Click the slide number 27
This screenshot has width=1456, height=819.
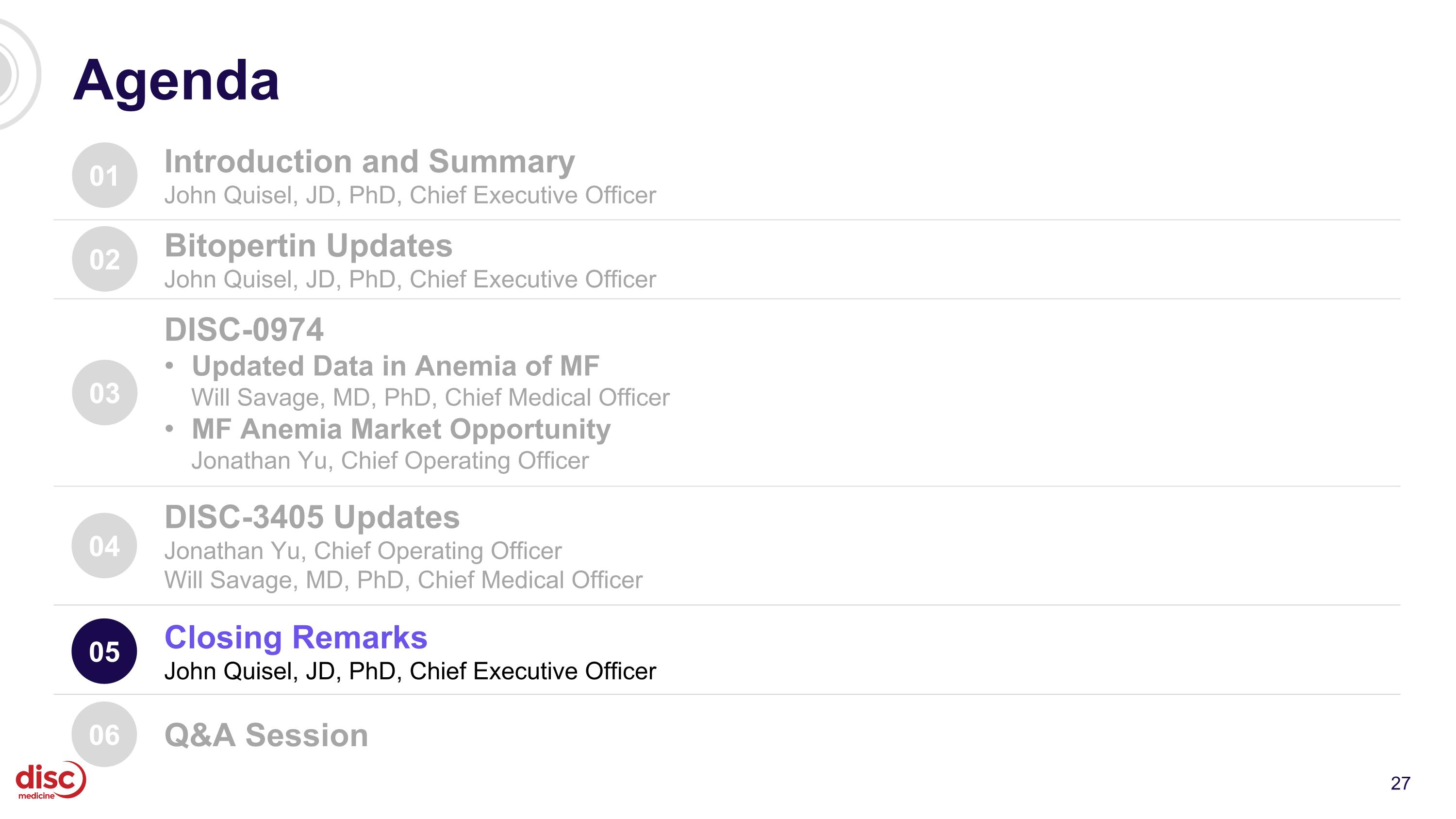[x=1400, y=783]
